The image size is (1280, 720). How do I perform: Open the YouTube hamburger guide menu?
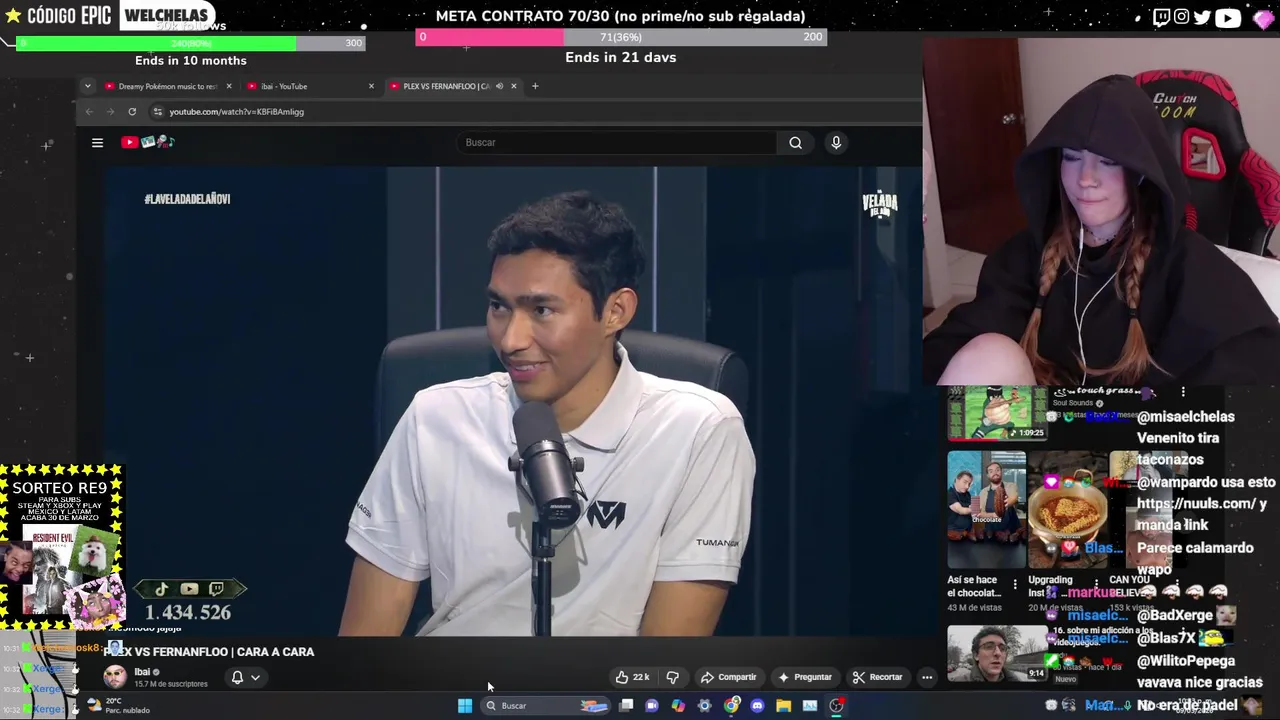coord(97,142)
